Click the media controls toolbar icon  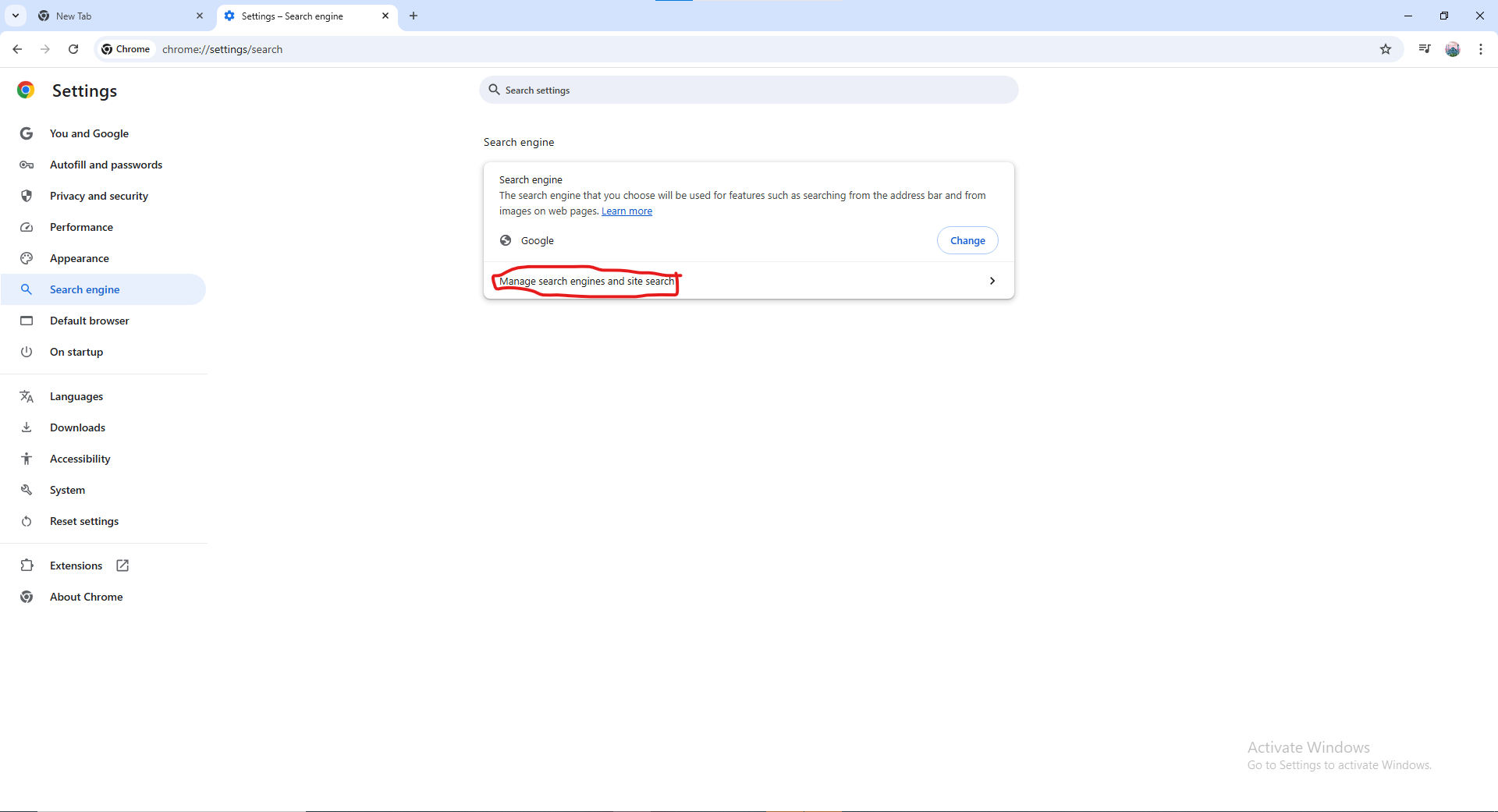click(1424, 48)
